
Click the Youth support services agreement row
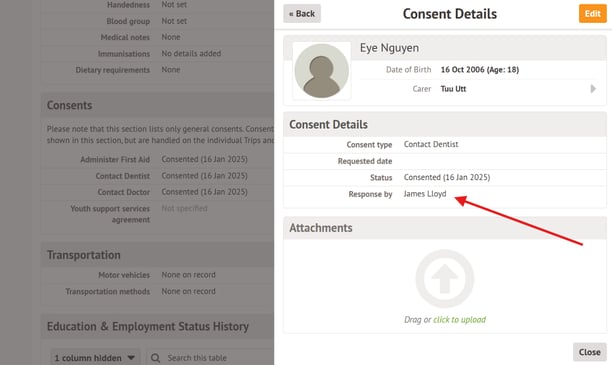[x=158, y=214]
